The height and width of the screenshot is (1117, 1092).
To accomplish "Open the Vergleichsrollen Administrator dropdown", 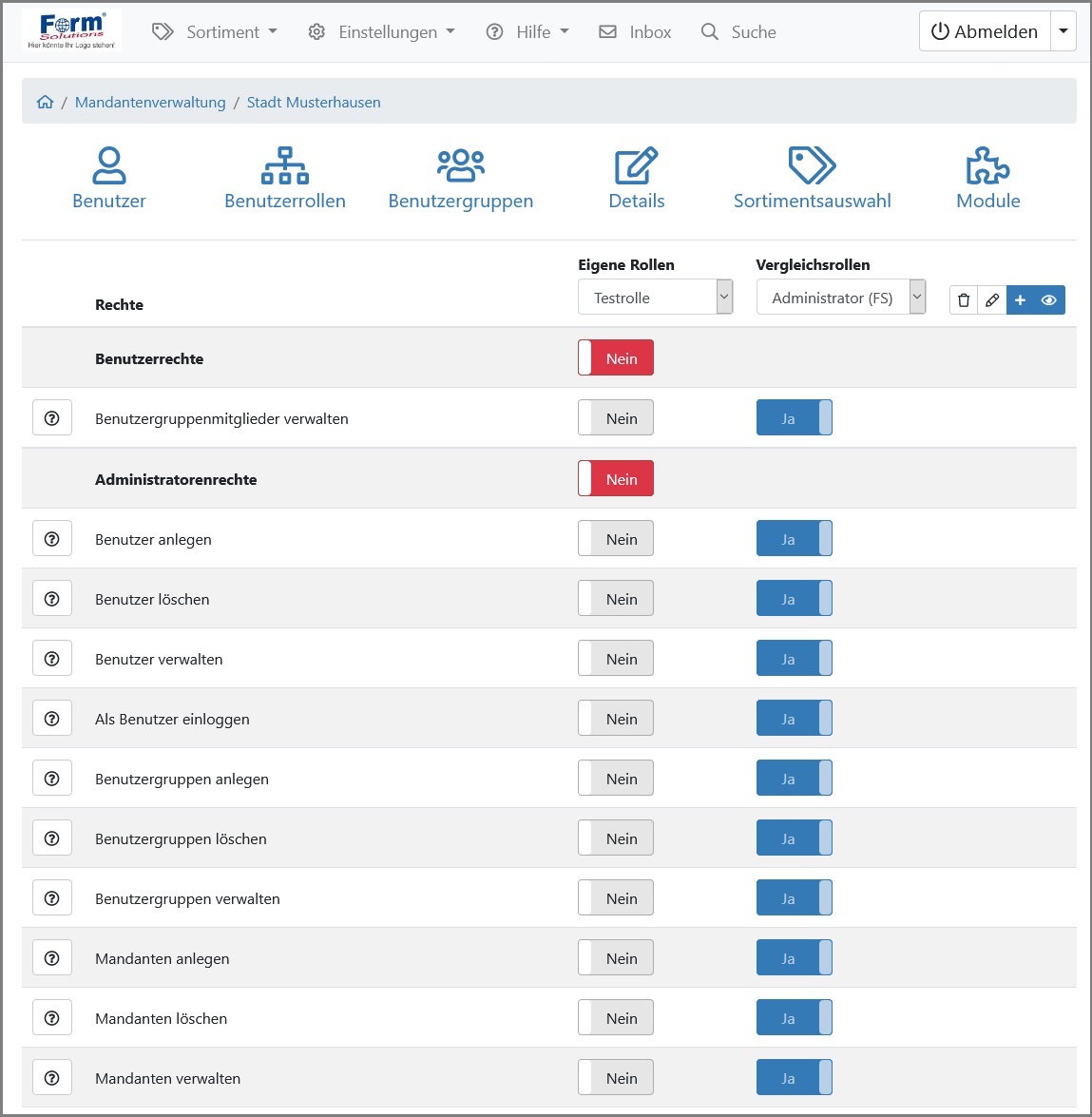I will (840, 298).
